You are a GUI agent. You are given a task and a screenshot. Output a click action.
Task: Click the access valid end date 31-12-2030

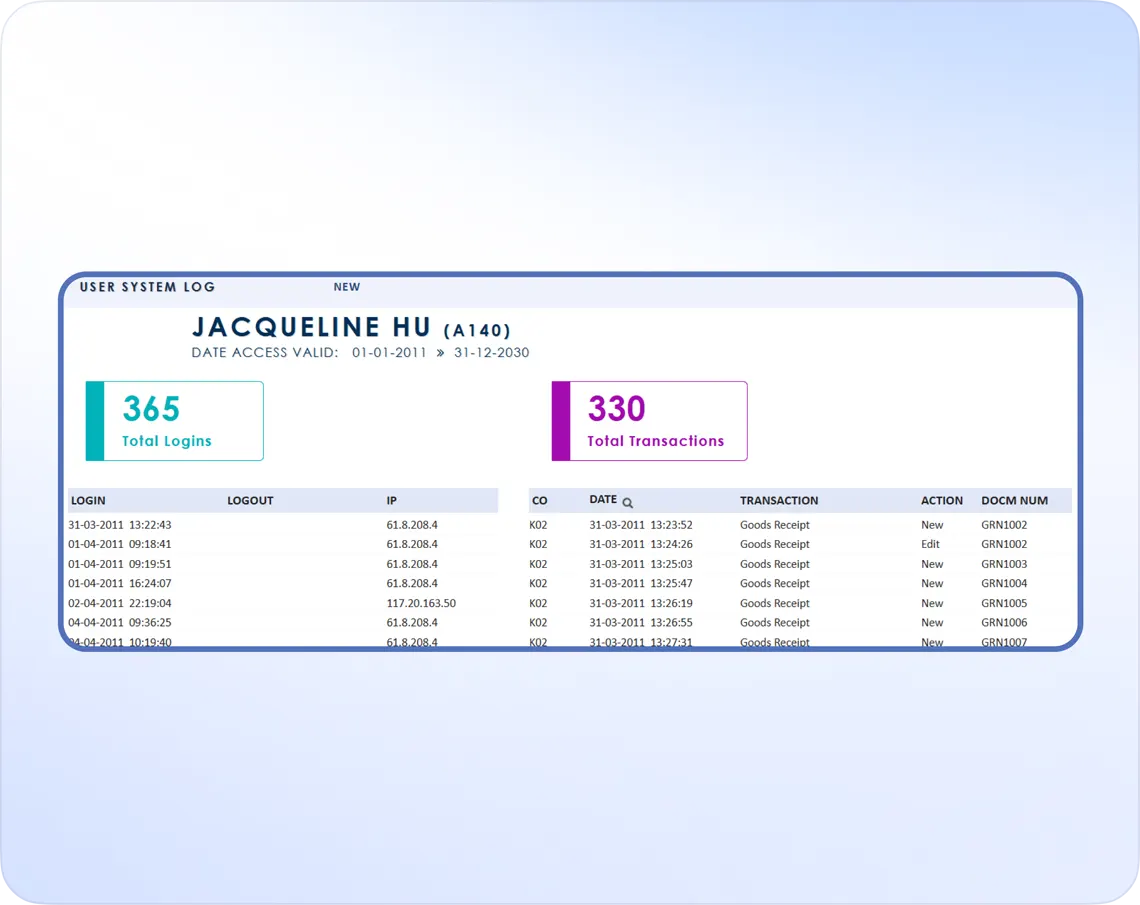490,352
